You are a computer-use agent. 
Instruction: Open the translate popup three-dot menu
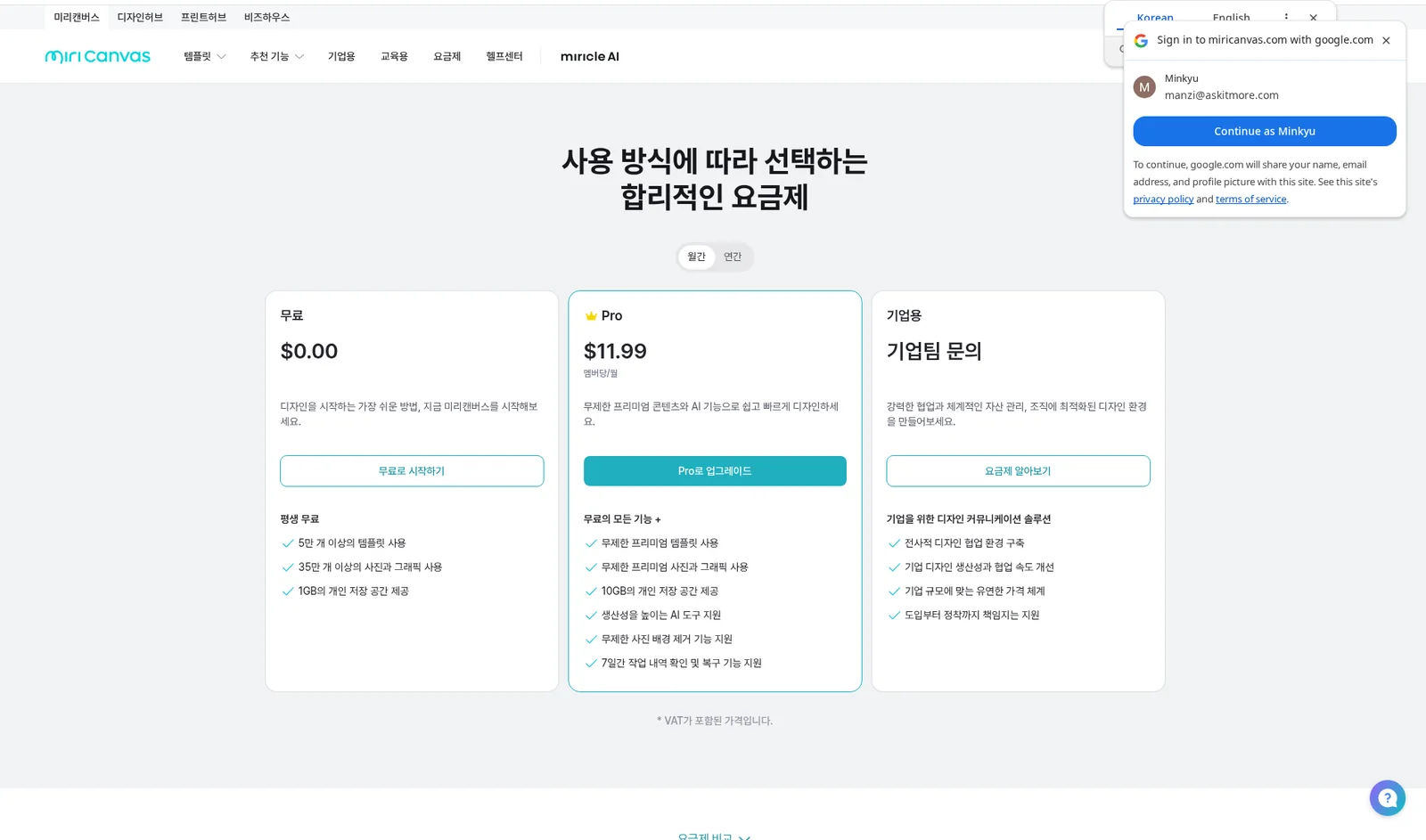(1286, 17)
